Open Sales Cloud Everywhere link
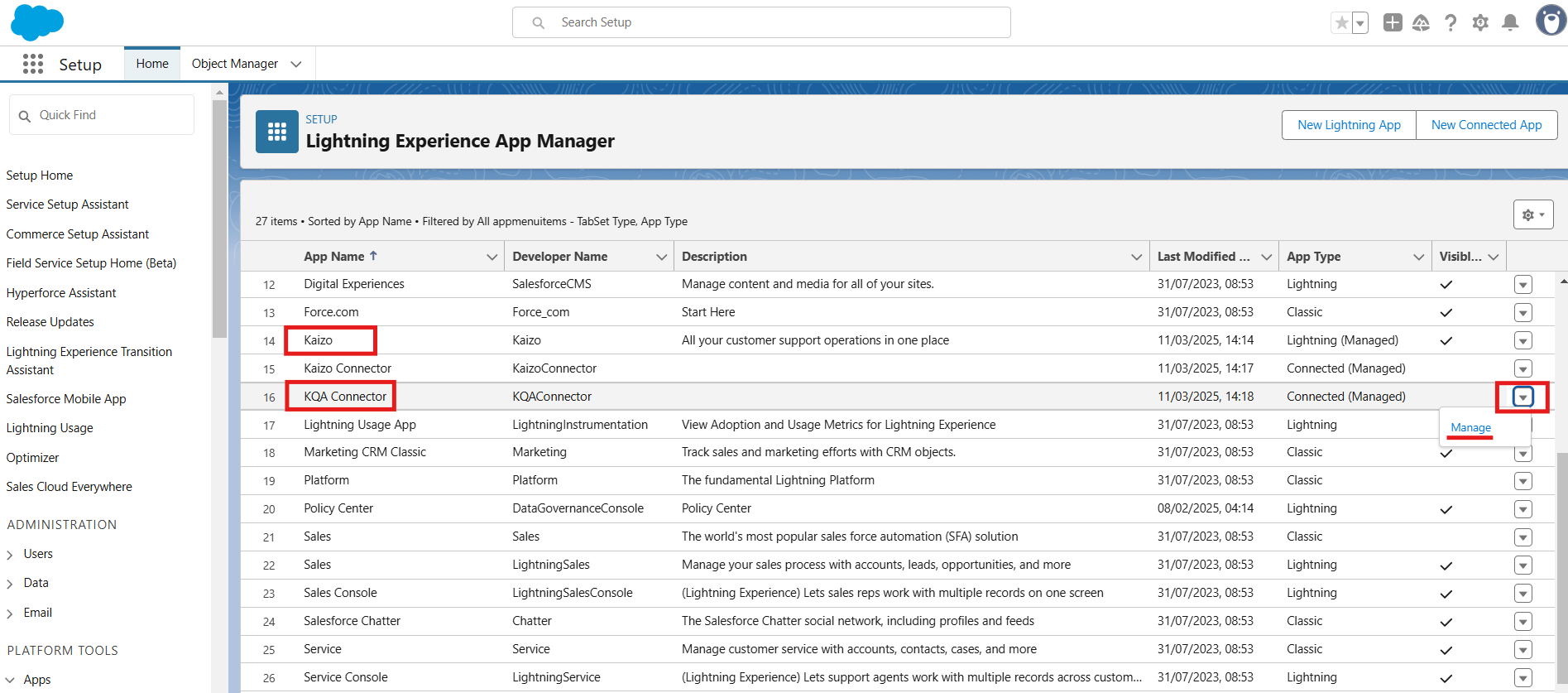The image size is (1568, 693). 70,486
